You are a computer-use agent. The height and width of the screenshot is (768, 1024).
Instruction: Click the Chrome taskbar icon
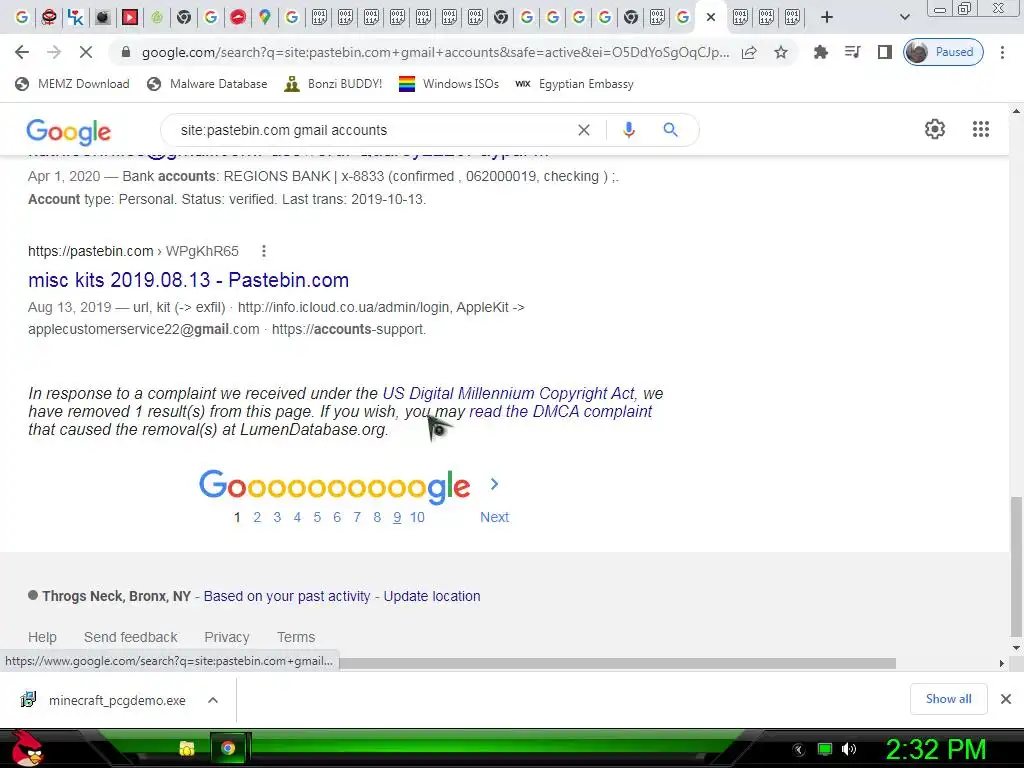228,748
